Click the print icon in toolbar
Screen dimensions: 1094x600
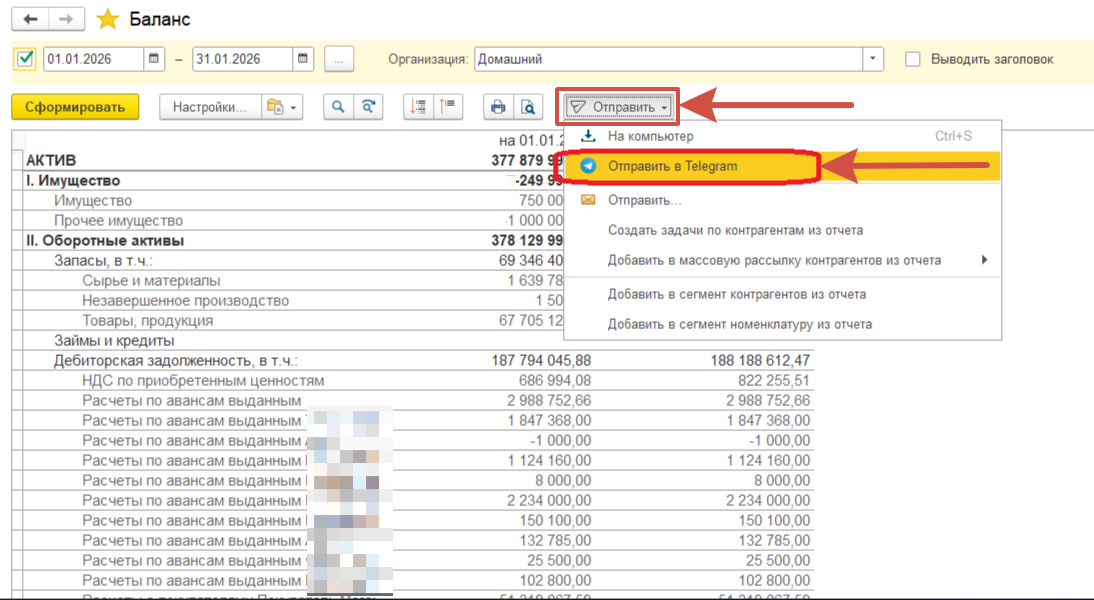[497, 107]
